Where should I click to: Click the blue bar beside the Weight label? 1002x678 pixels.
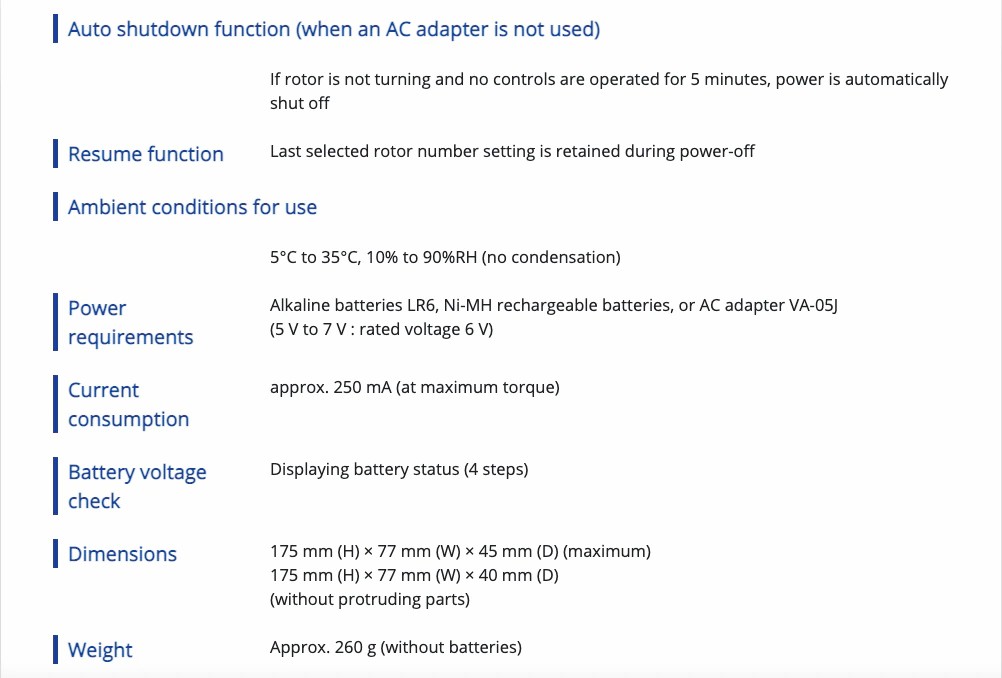click(56, 649)
